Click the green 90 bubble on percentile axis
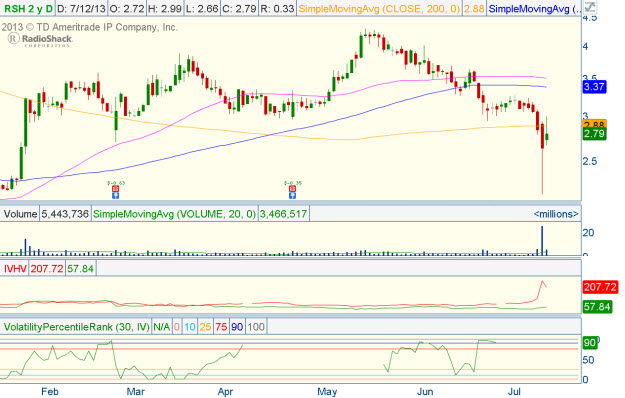The height and width of the screenshot is (398, 625). [590, 343]
